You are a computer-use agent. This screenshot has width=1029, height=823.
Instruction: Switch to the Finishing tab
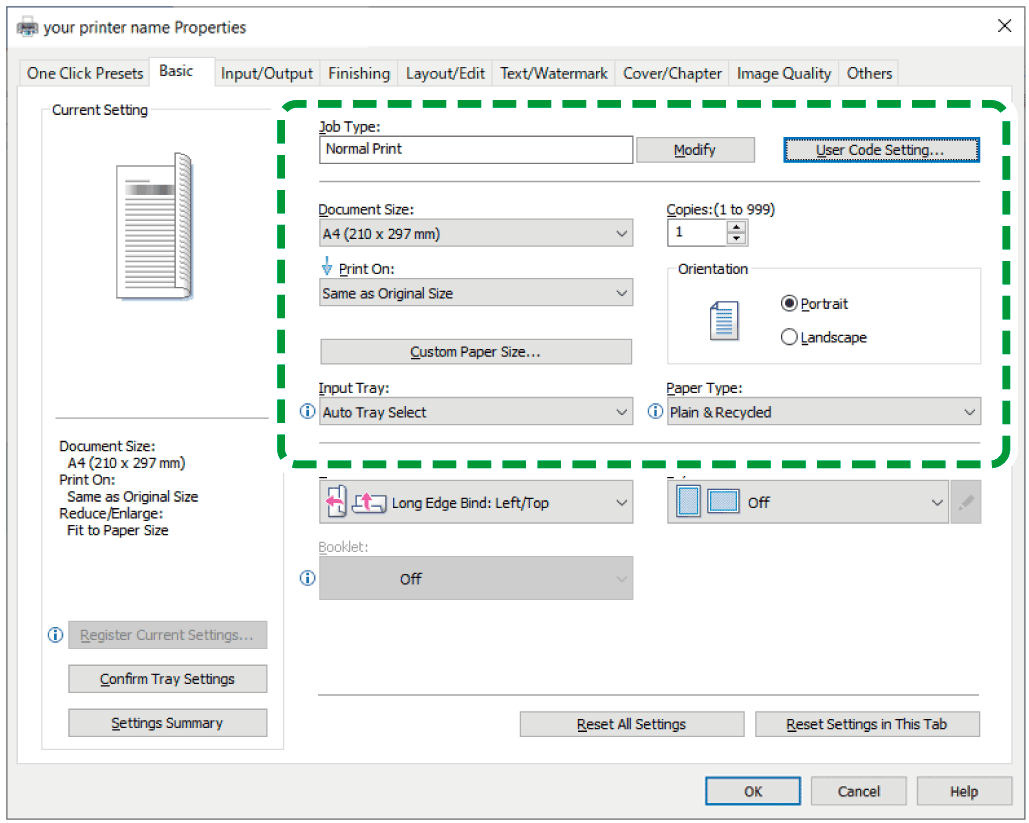[x=359, y=73]
